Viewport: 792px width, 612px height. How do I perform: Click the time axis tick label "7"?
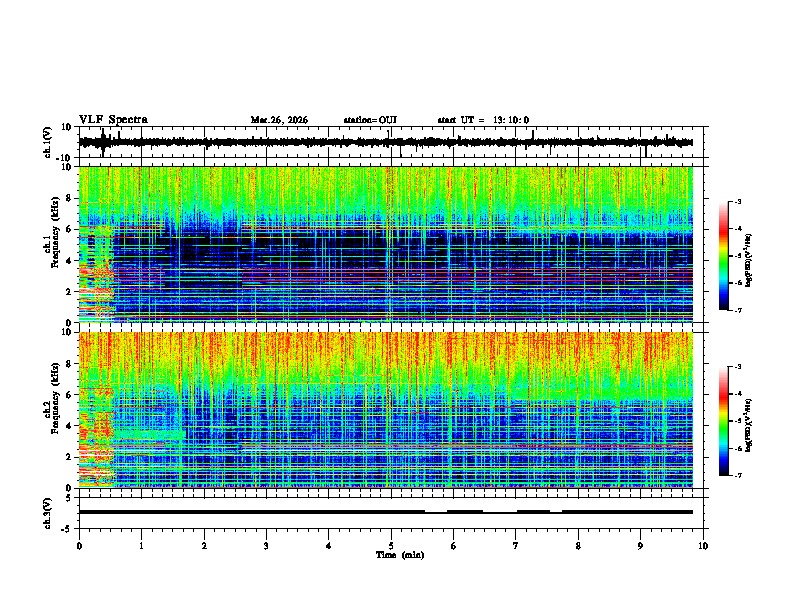click(516, 546)
